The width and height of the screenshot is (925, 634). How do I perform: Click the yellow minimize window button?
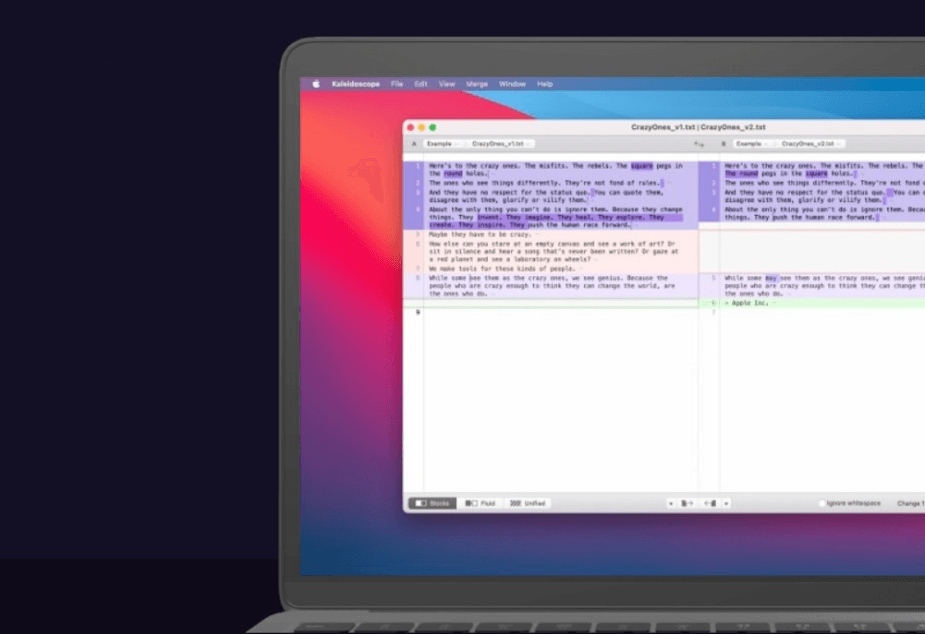pyautogui.click(x=422, y=127)
